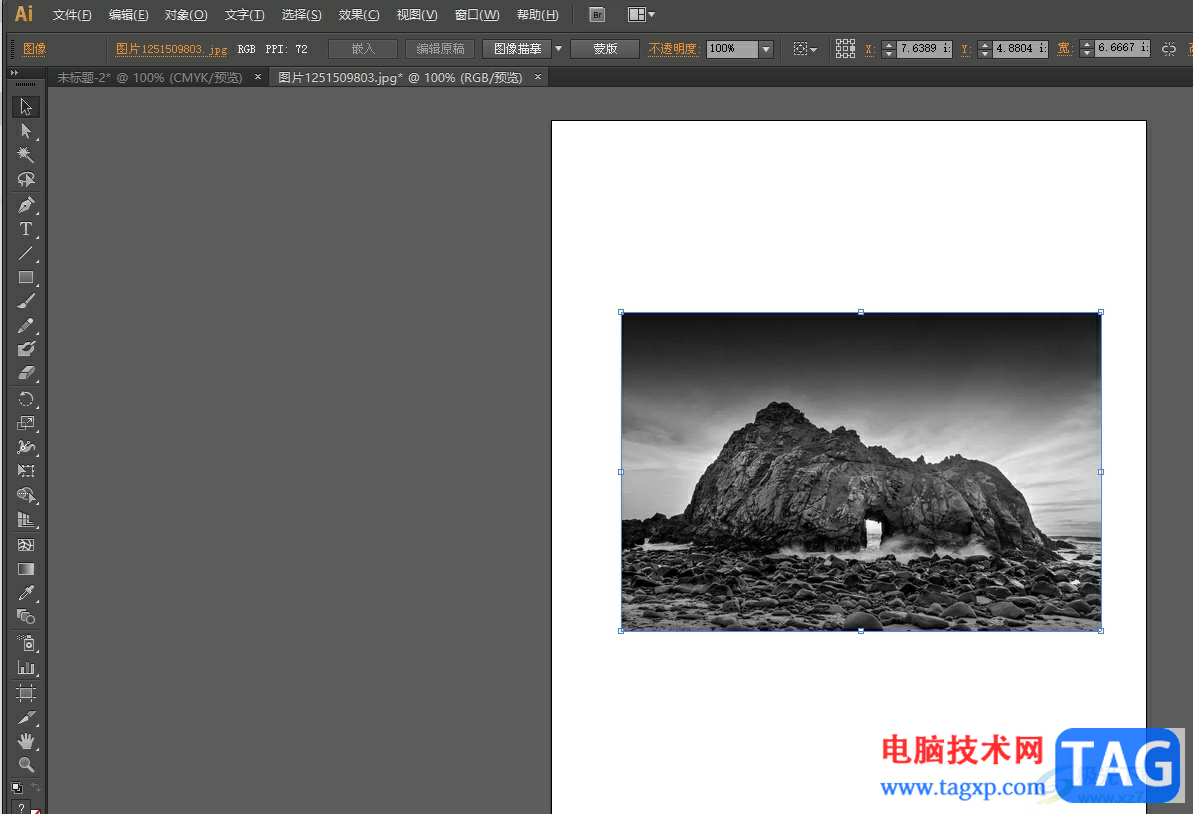Select the Eyedropper tool
The height and width of the screenshot is (814, 1193).
(26, 593)
